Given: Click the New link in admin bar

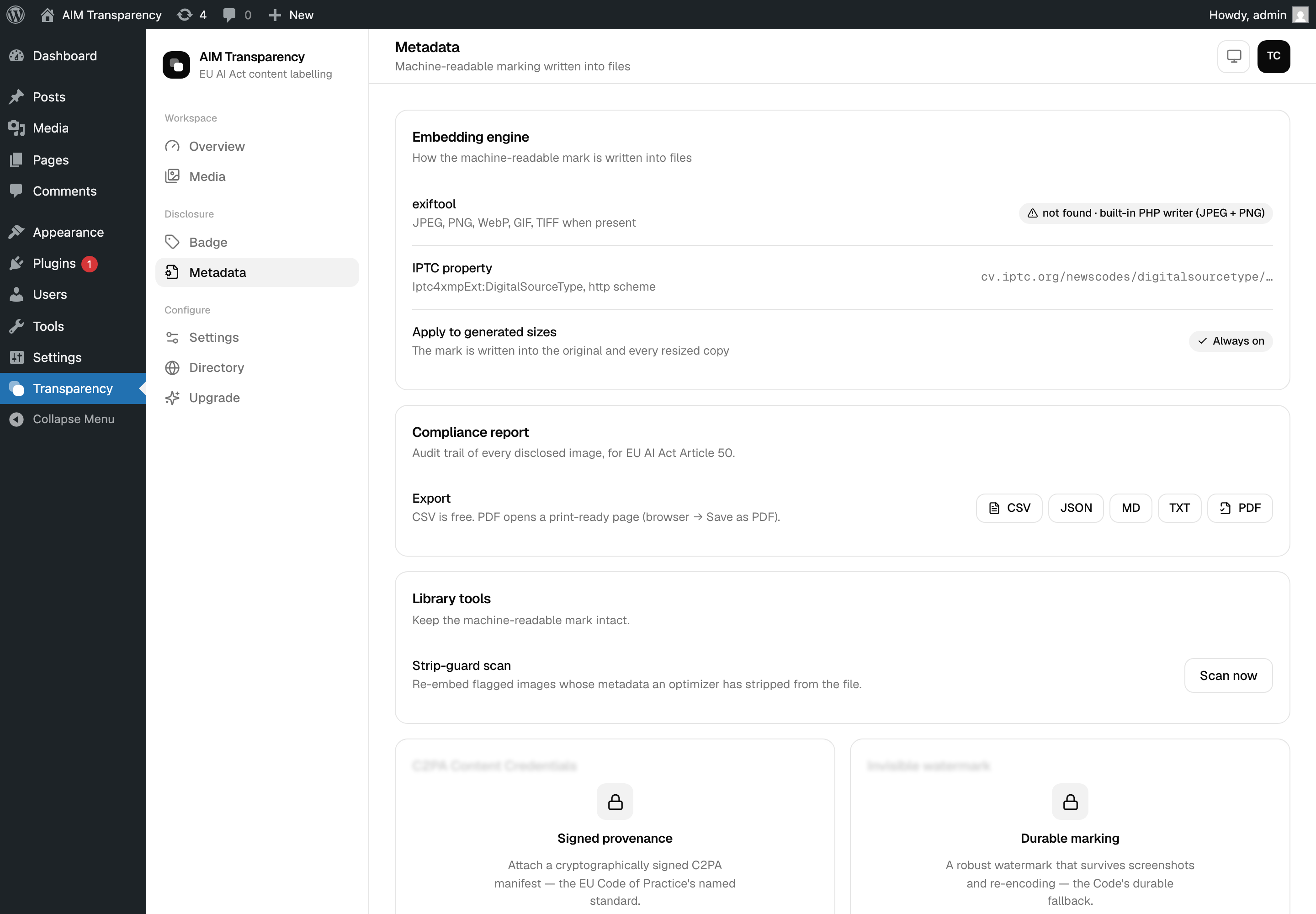Looking at the screenshot, I should click(x=301, y=15).
